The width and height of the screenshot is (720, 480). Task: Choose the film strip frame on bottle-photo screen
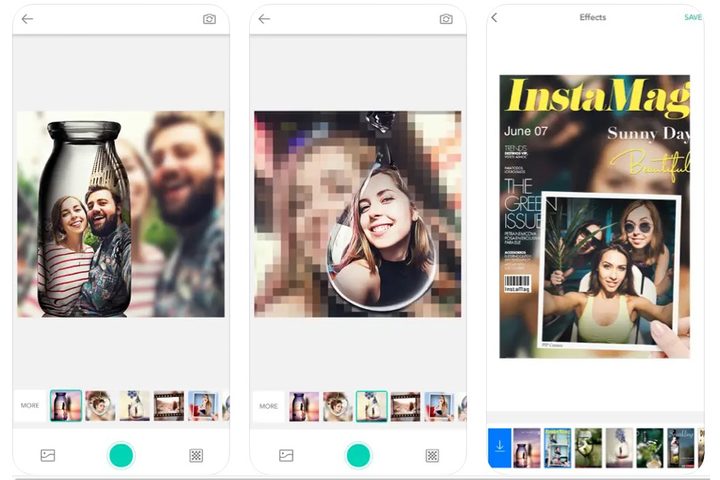point(169,406)
